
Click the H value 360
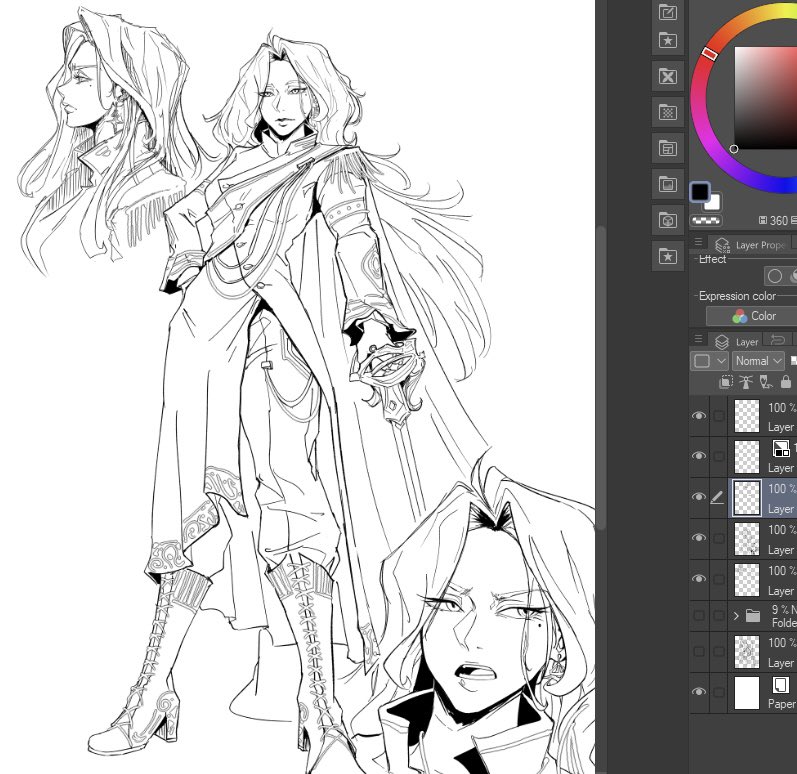(x=779, y=220)
